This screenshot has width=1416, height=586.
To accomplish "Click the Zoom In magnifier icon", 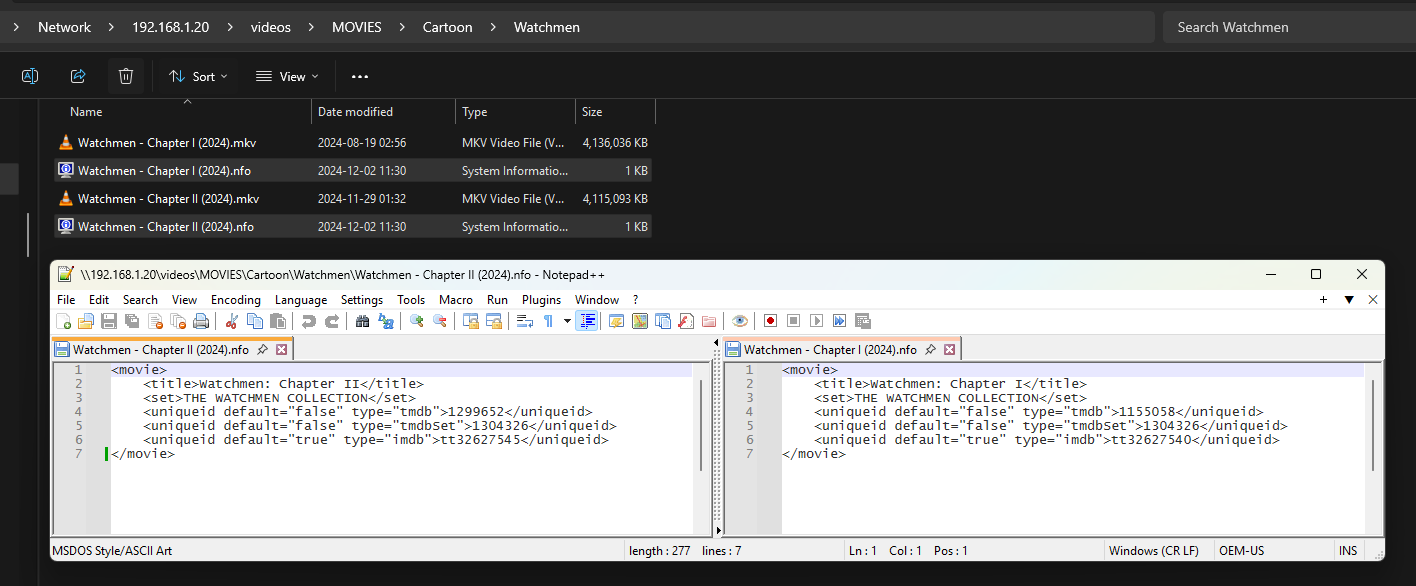I will 416,321.
